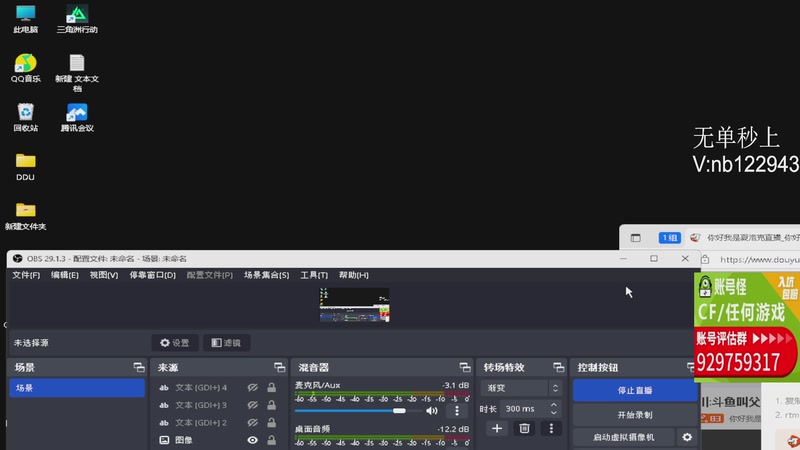Click the 1组 tab group in browser
Viewport: 800px width, 450px height.
click(x=669, y=238)
